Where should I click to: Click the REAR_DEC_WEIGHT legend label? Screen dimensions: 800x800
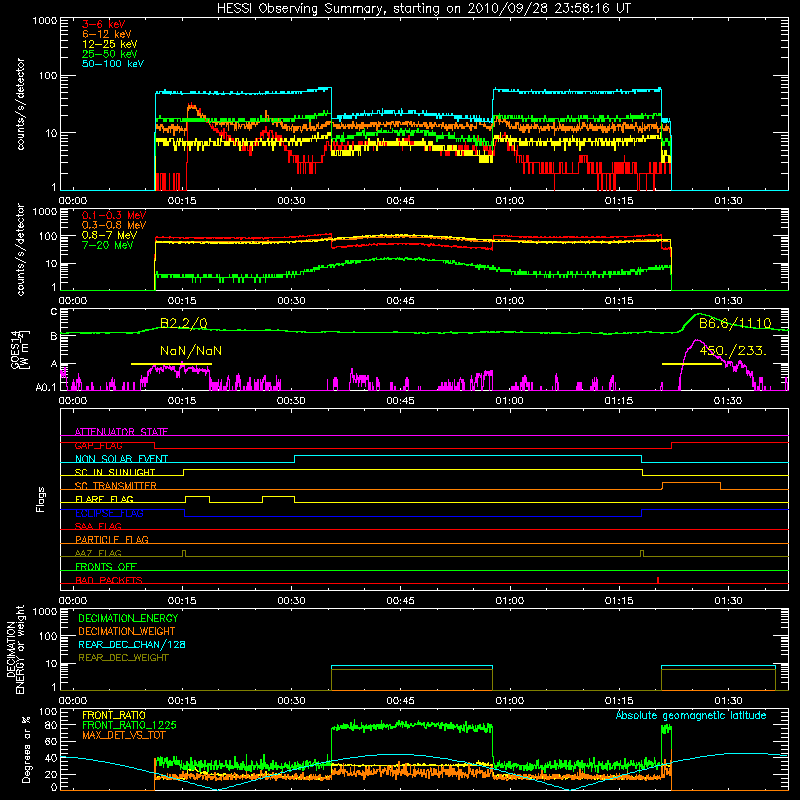pos(123,658)
